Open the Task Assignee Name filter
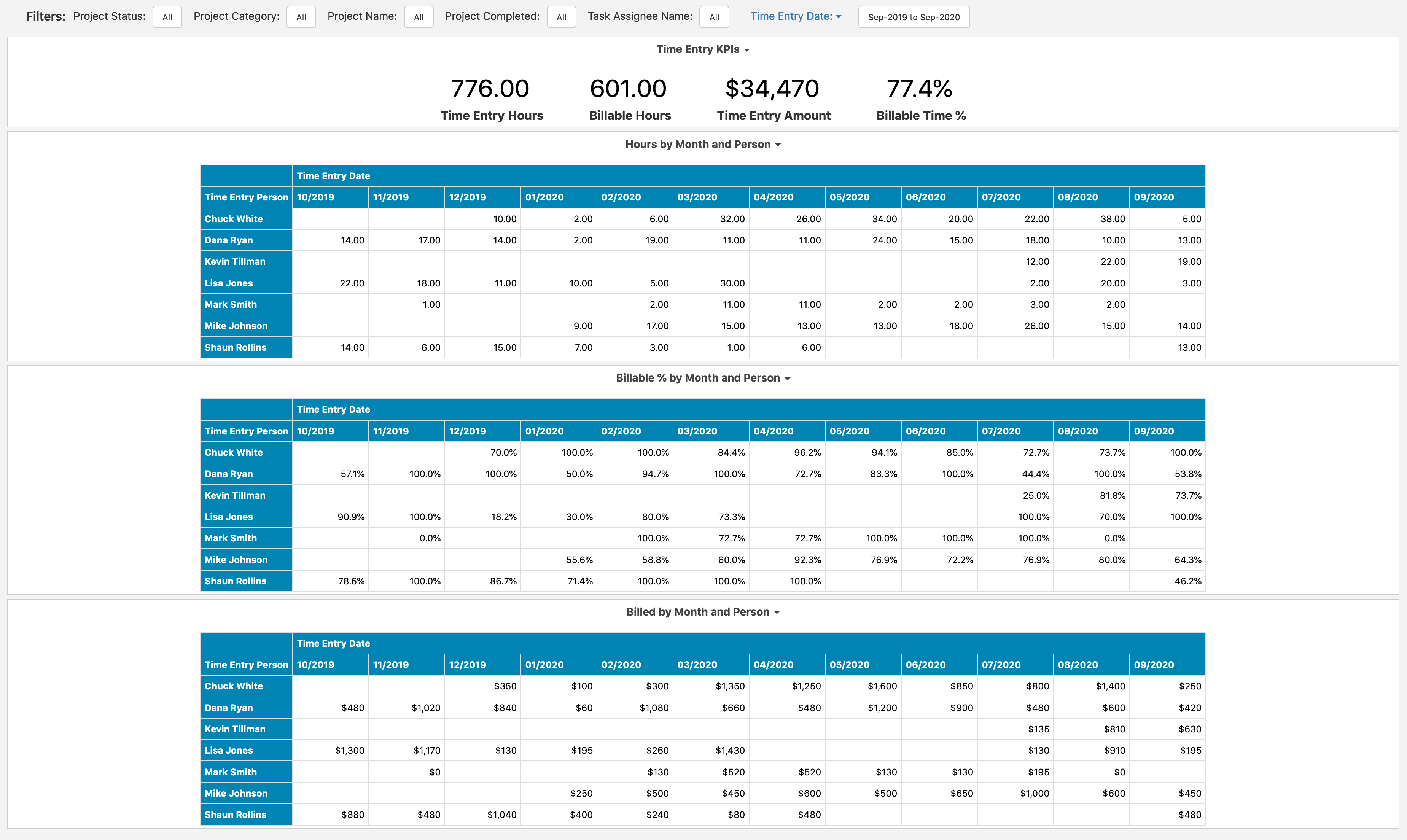Image resolution: width=1407 pixels, height=840 pixels. [x=714, y=17]
